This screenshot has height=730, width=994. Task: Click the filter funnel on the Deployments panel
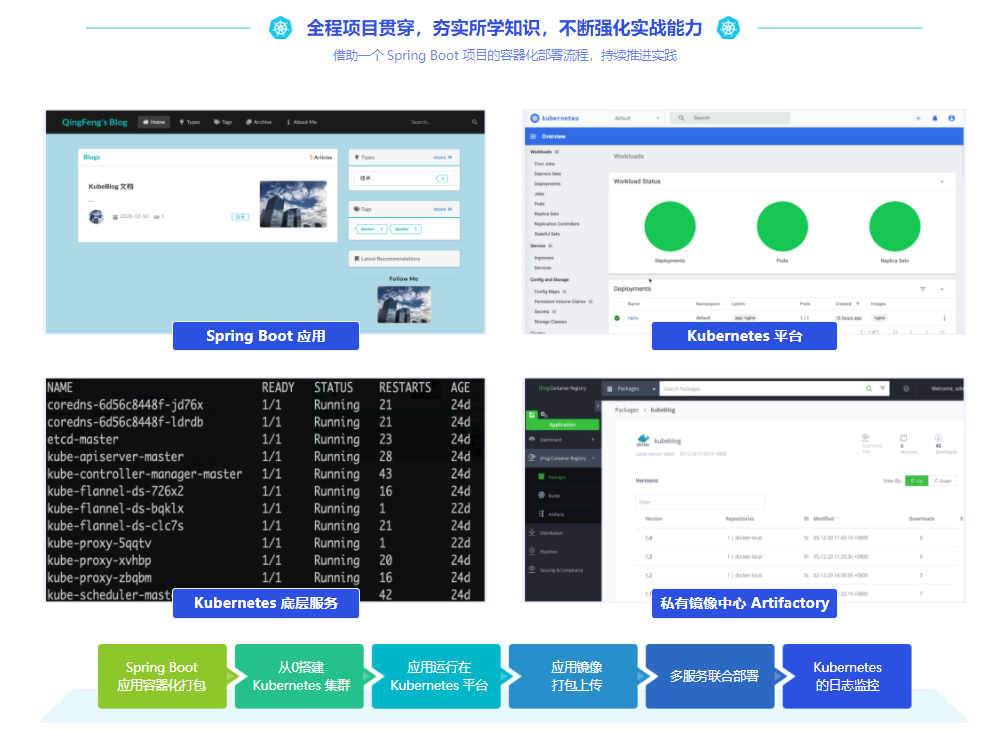pos(922,287)
